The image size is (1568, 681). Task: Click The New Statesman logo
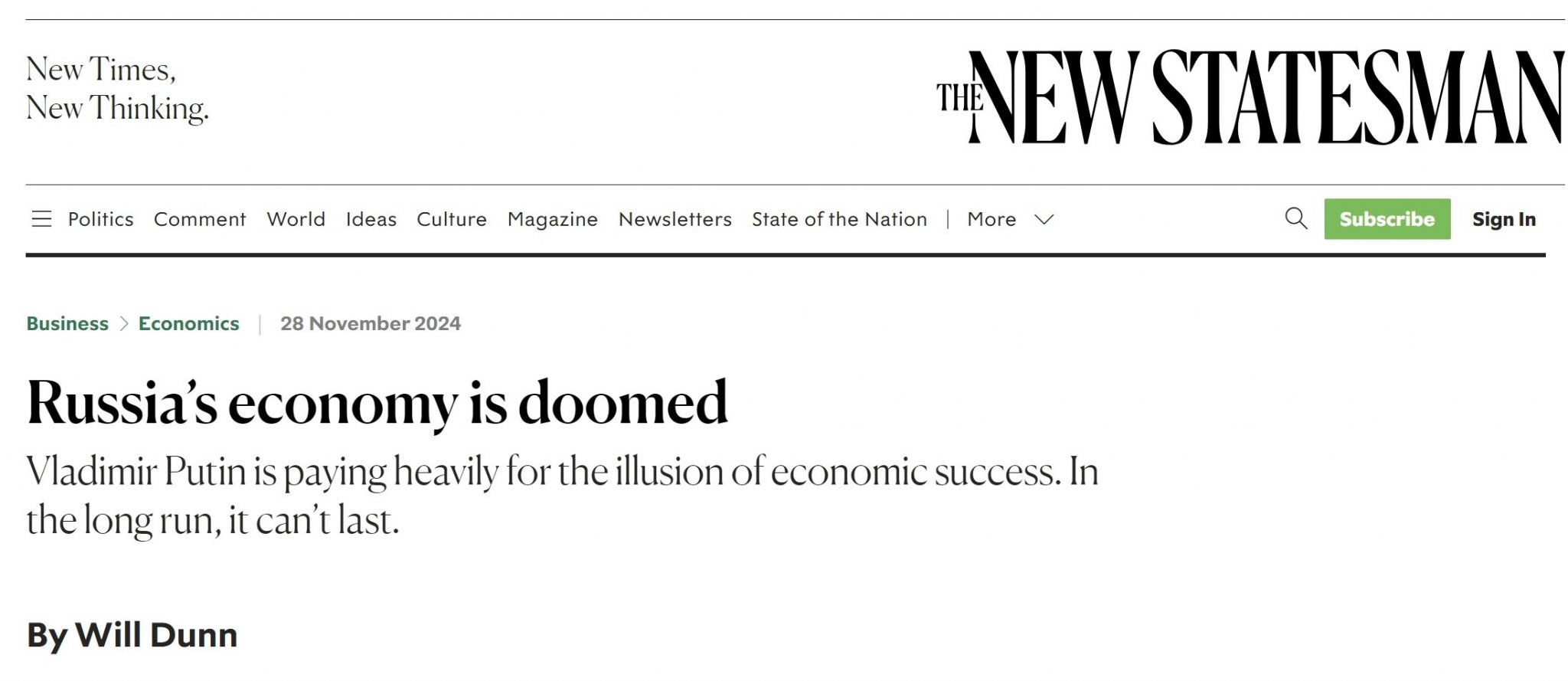pos(1250,97)
